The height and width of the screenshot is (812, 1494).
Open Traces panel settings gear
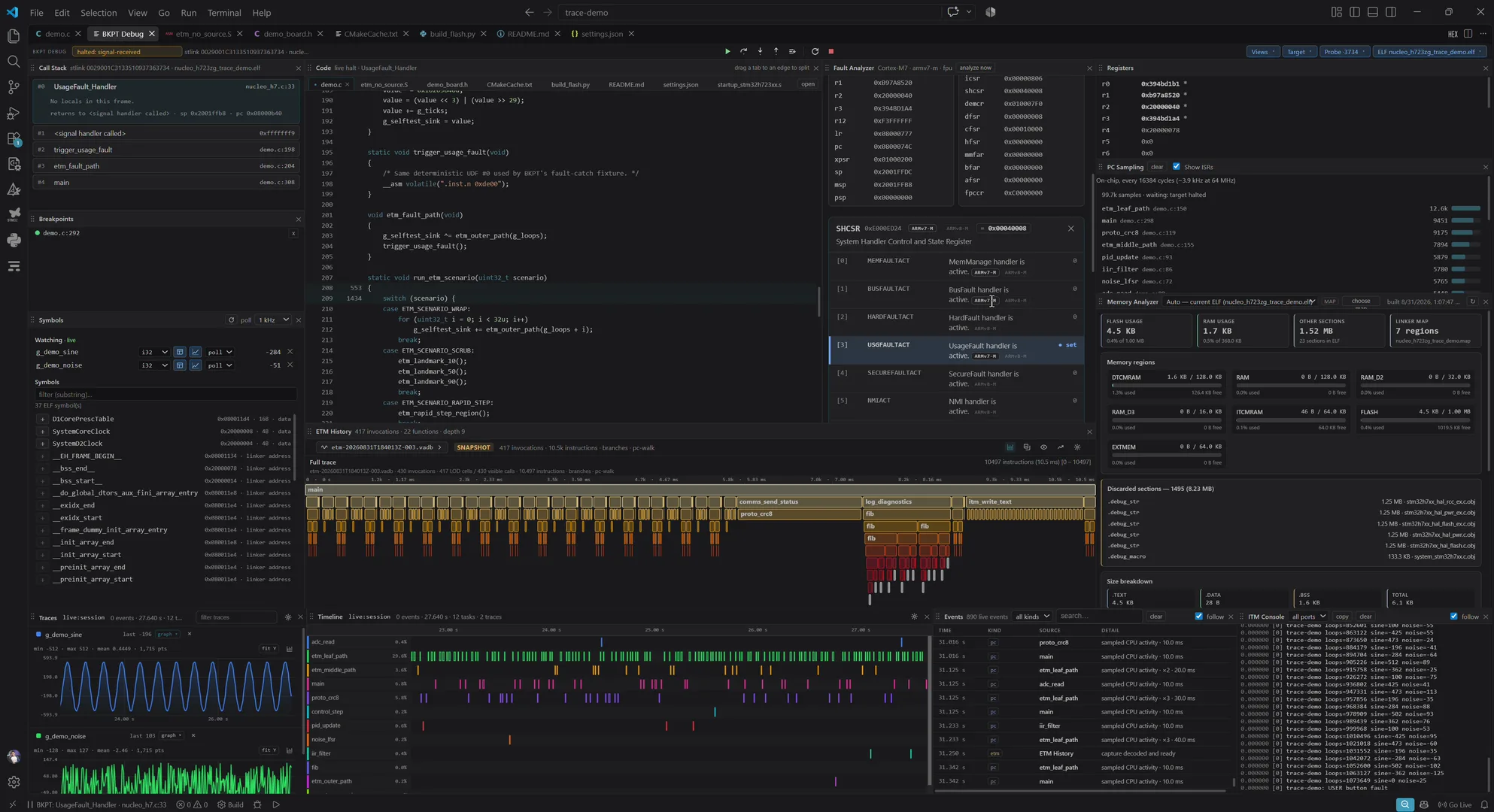point(288,617)
